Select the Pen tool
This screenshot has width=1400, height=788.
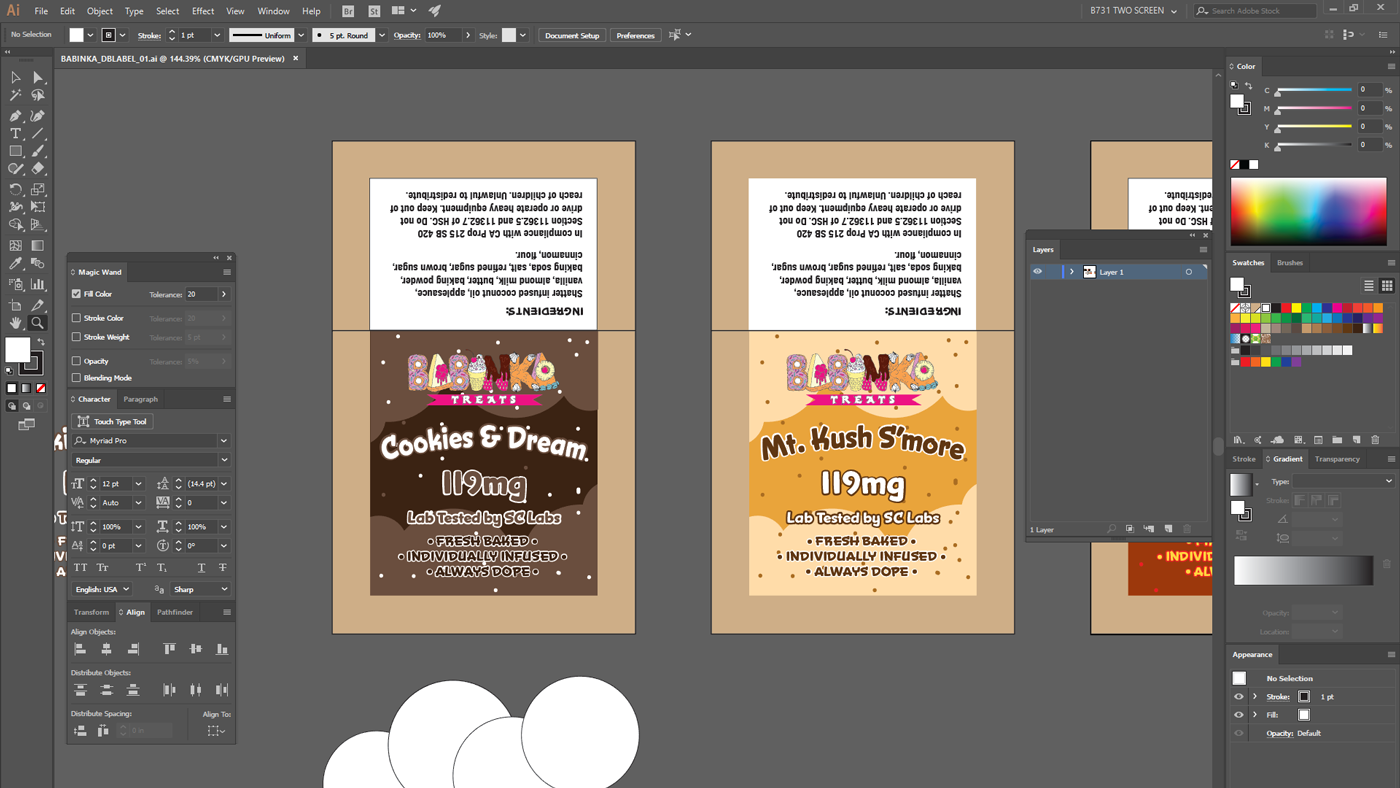click(16, 115)
